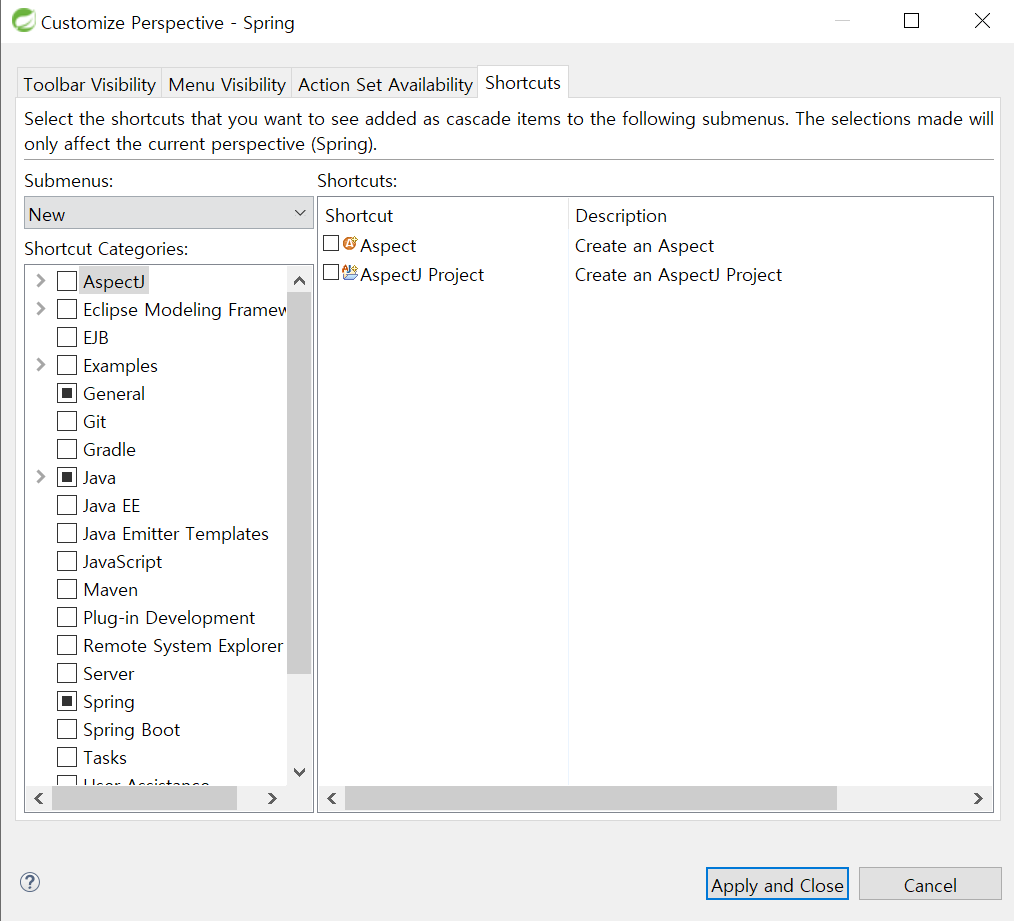Image resolution: width=1014 pixels, height=921 pixels.
Task: Click categories horizontal scroll-left arrow
Action: [39, 798]
